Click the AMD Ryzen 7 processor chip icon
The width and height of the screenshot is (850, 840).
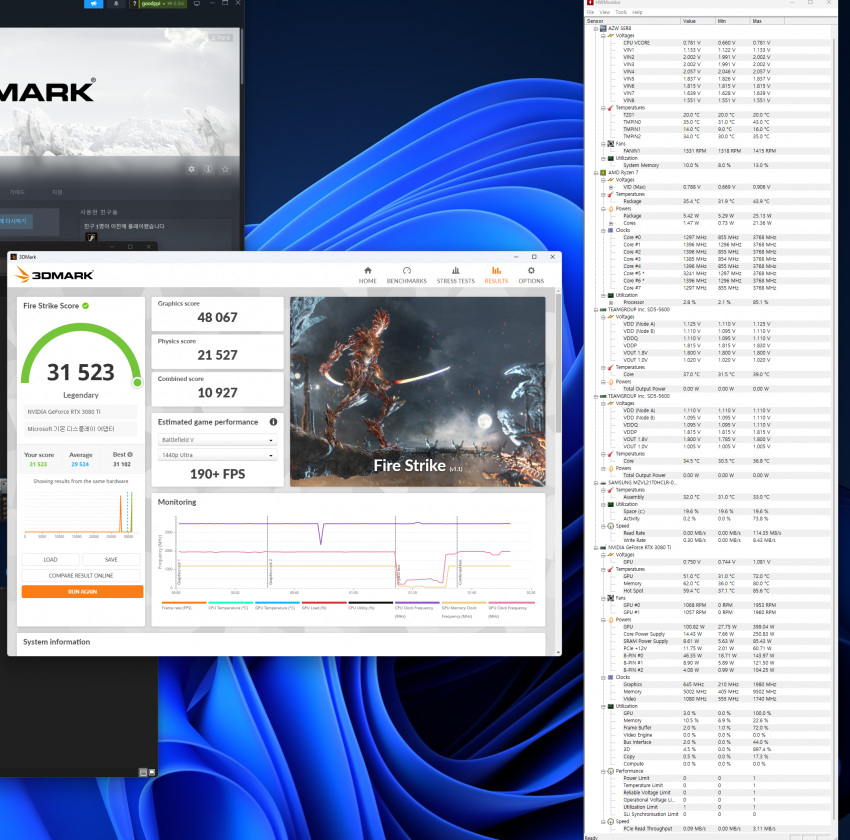[x=603, y=173]
